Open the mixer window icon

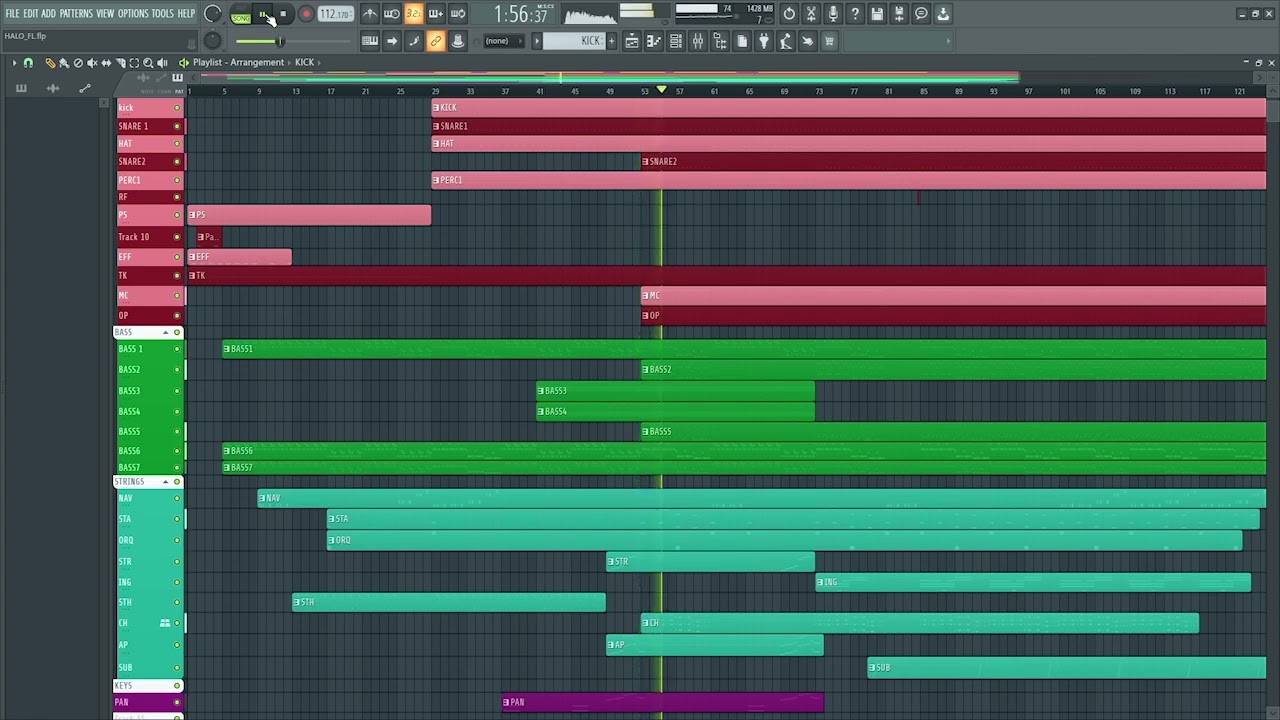click(x=698, y=41)
